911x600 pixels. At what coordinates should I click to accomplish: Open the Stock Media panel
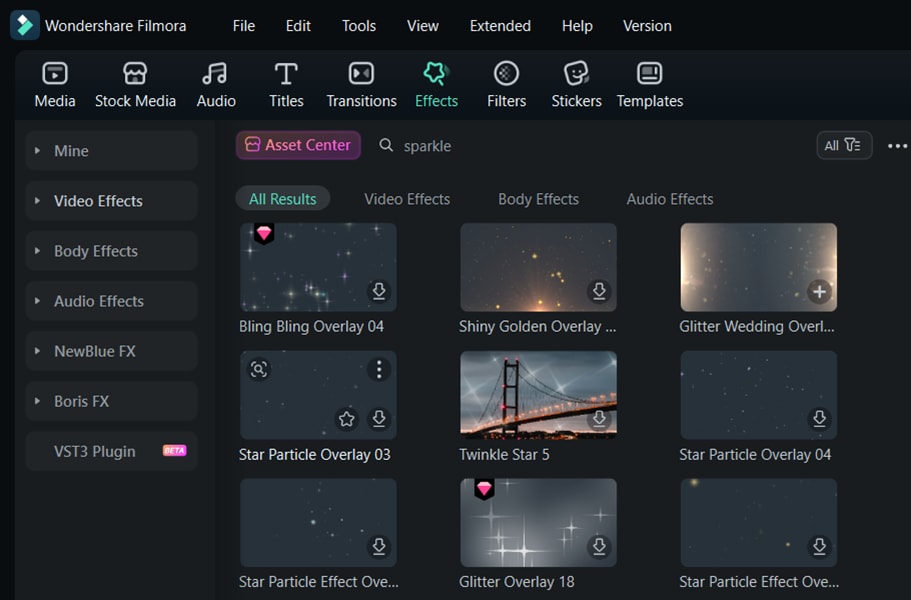pos(135,85)
